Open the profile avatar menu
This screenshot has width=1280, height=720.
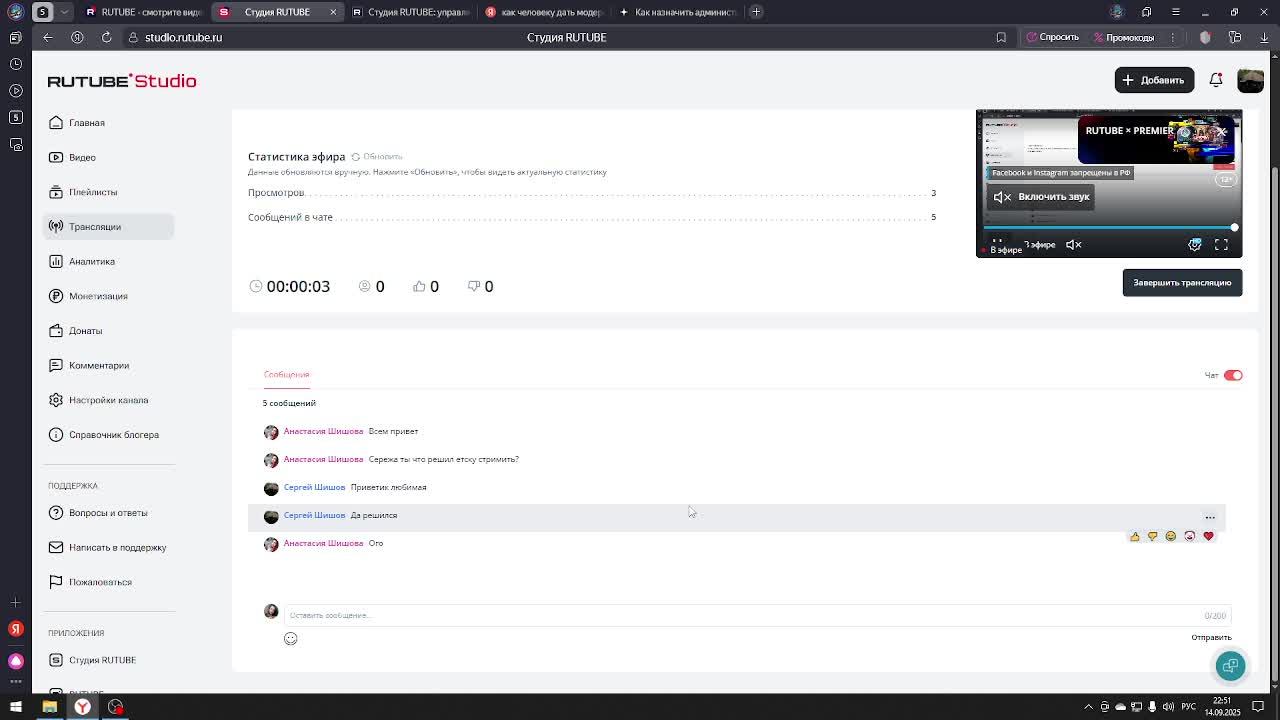pyautogui.click(x=1250, y=80)
